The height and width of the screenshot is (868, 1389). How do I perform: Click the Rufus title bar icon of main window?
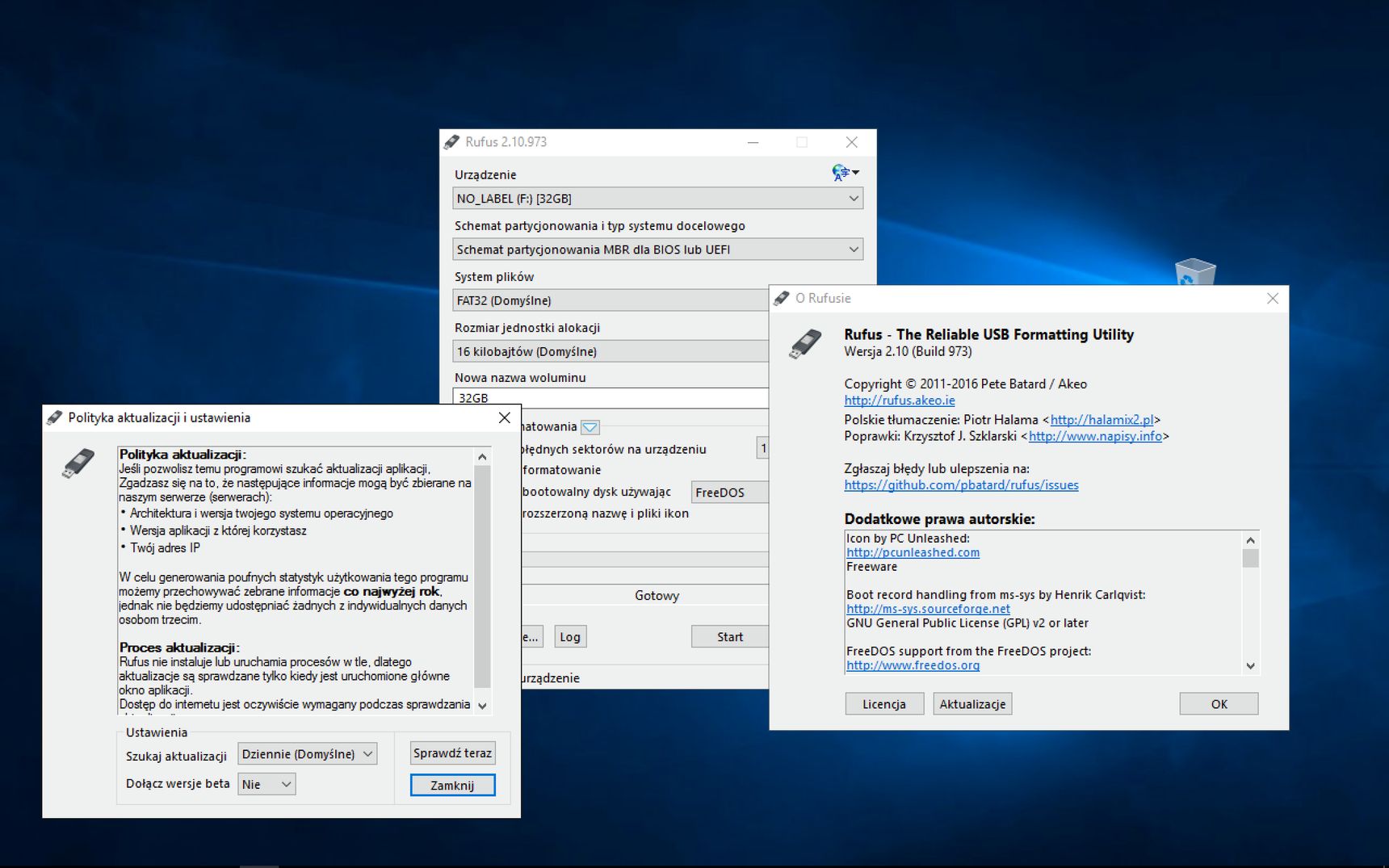click(451, 142)
